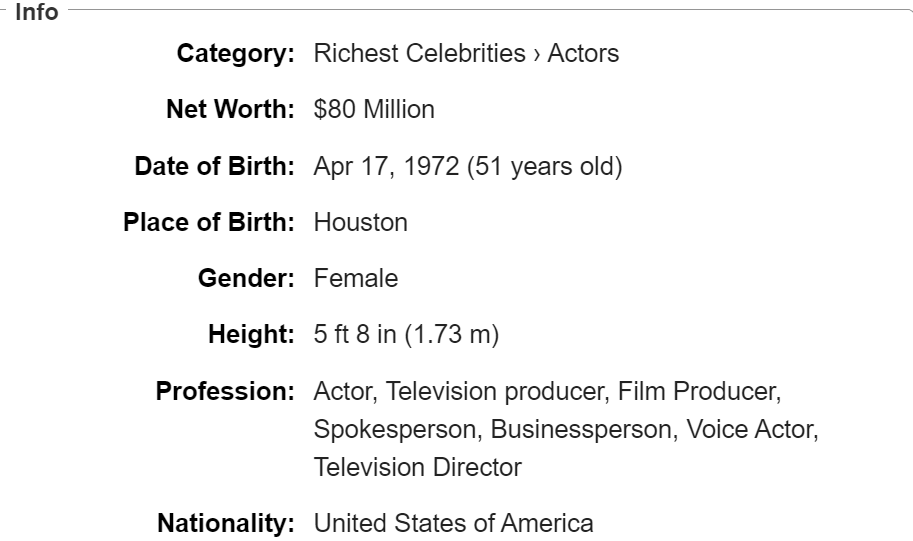Click the Info section heading
The image size is (913, 541).
point(37,12)
